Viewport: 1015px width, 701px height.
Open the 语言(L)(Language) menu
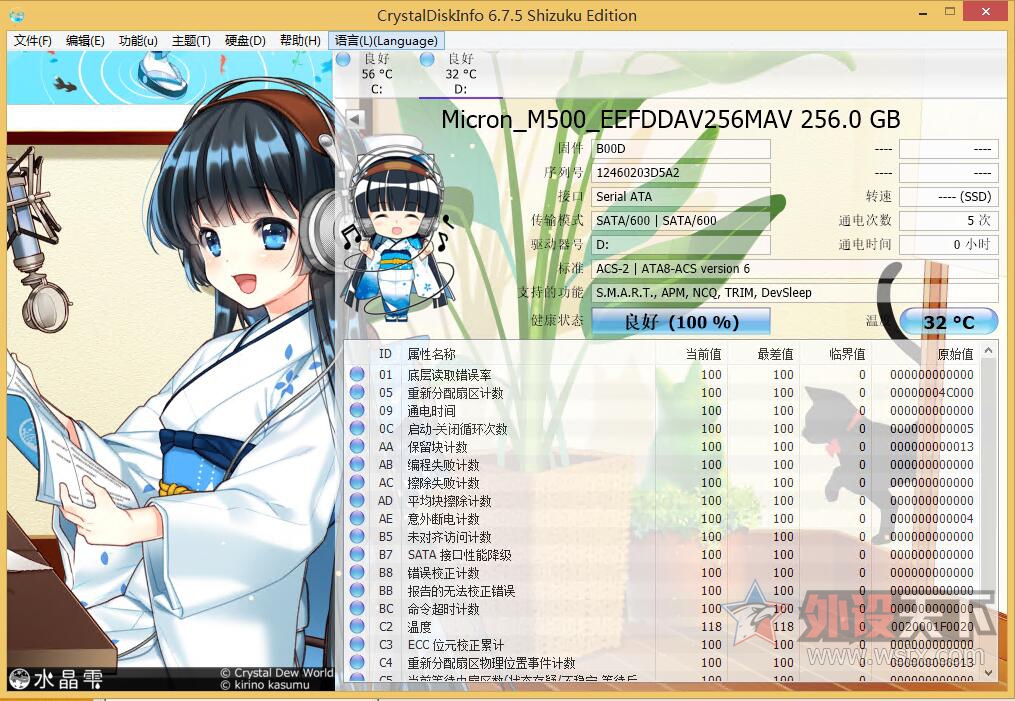[386, 41]
